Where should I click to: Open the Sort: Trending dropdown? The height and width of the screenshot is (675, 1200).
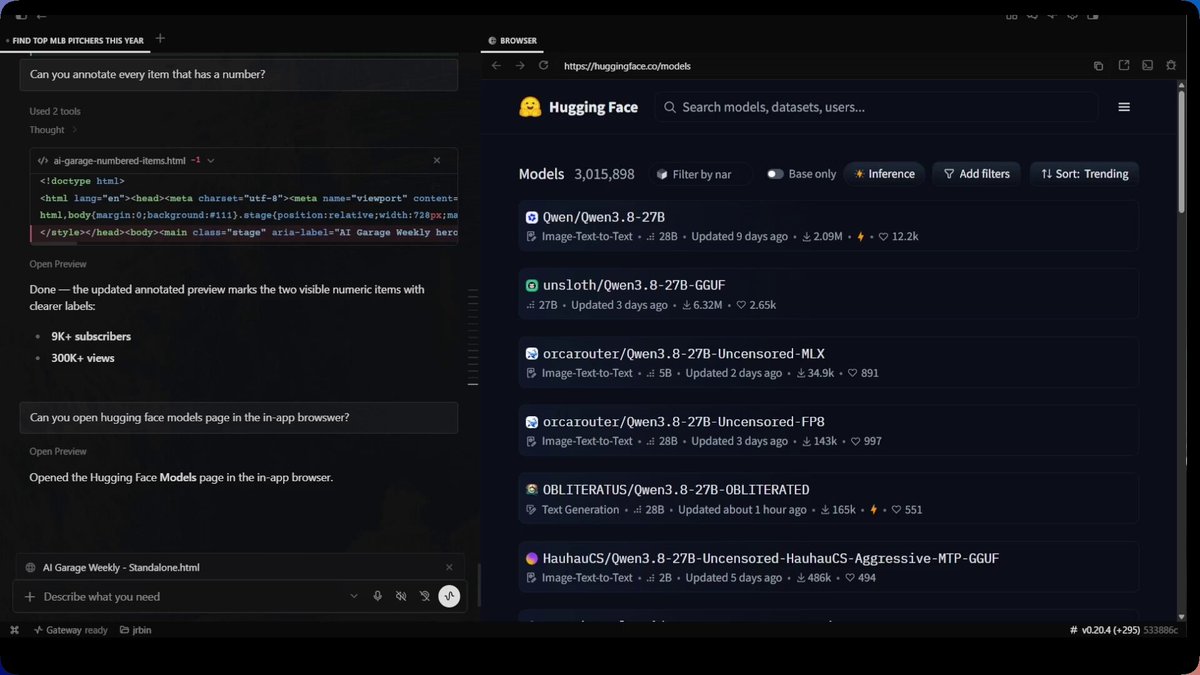pyautogui.click(x=1084, y=174)
